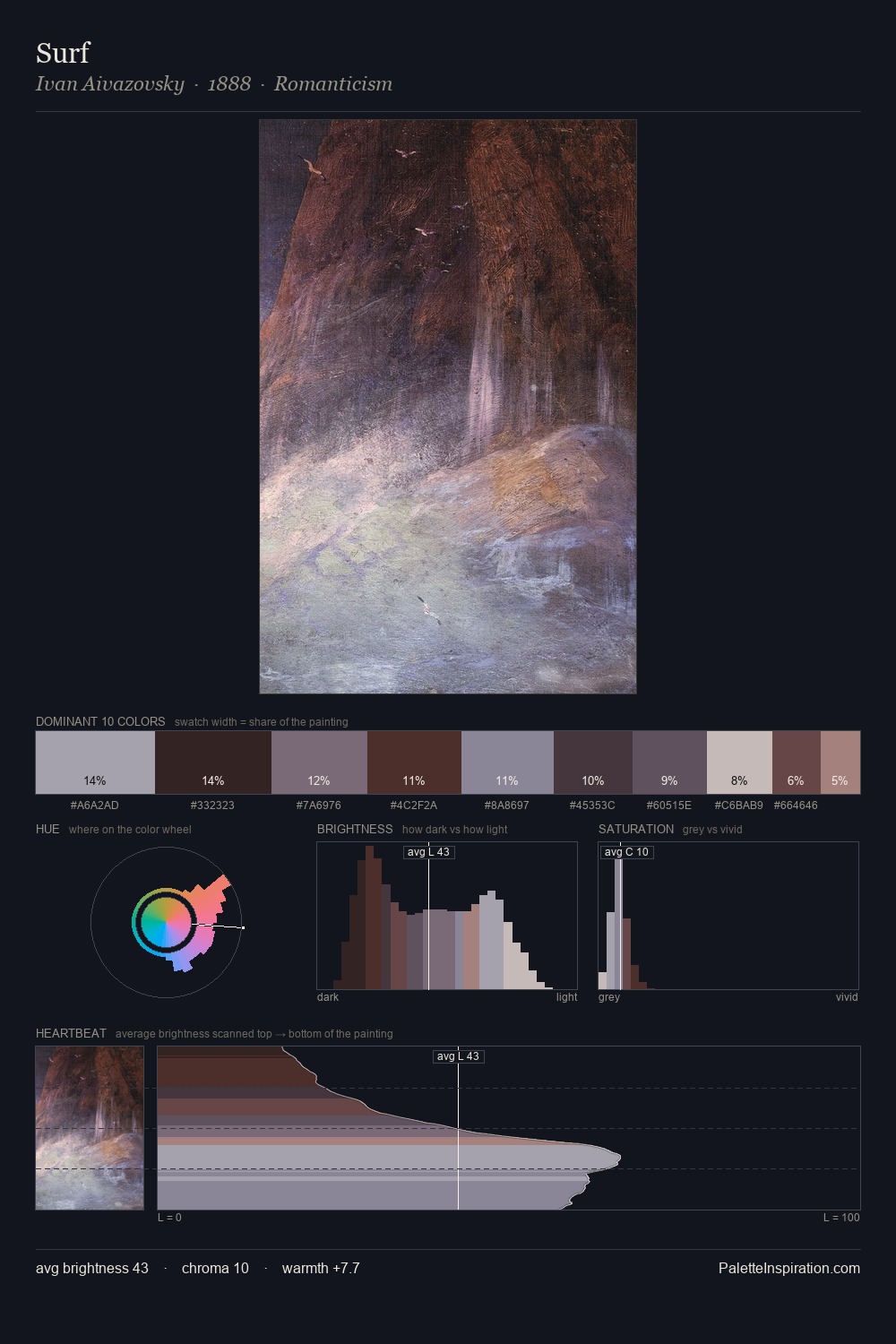Click the year '1888'
Image resolution: width=896 pixels, height=1344 pixels.
(x=229, y=84)
